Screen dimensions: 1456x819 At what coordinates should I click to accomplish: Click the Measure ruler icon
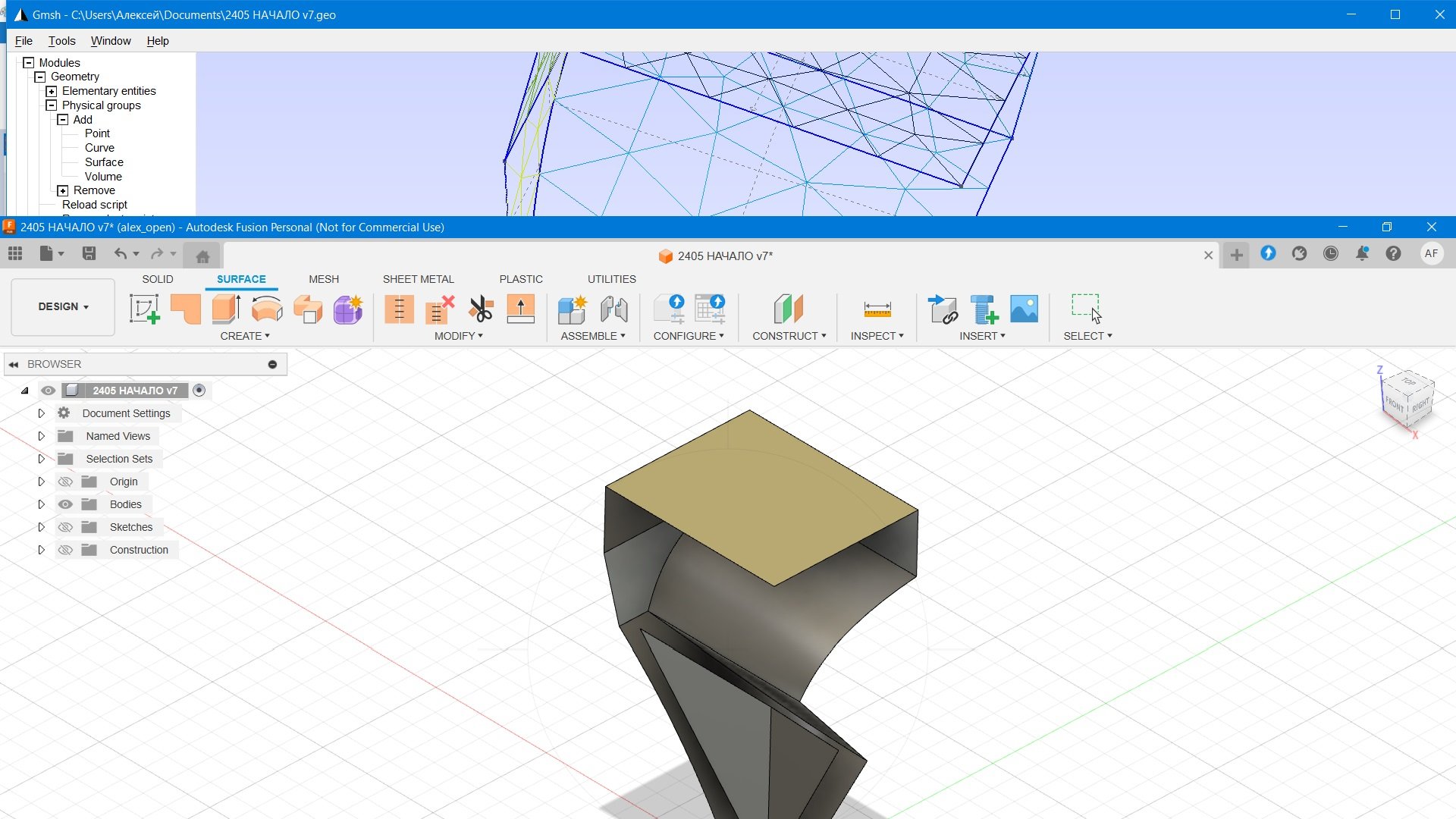(877, 309)
